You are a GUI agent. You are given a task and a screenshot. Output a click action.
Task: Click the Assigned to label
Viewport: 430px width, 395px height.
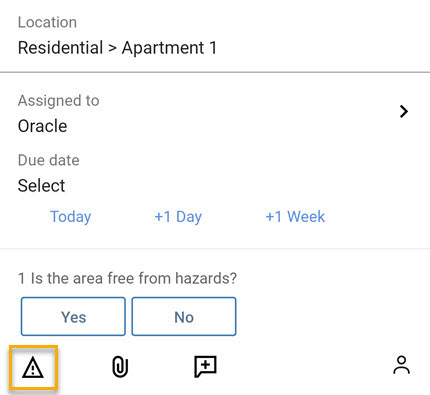(x=59, y=100)
